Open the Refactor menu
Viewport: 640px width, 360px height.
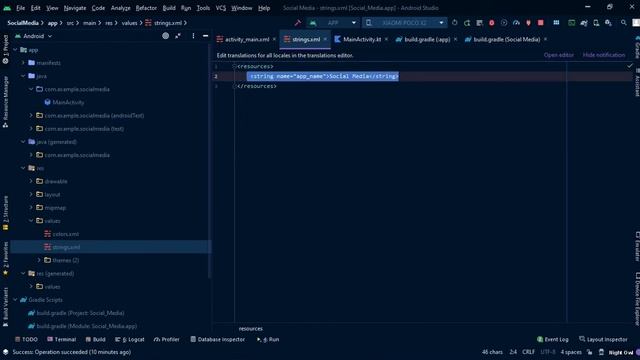point(146,8)
